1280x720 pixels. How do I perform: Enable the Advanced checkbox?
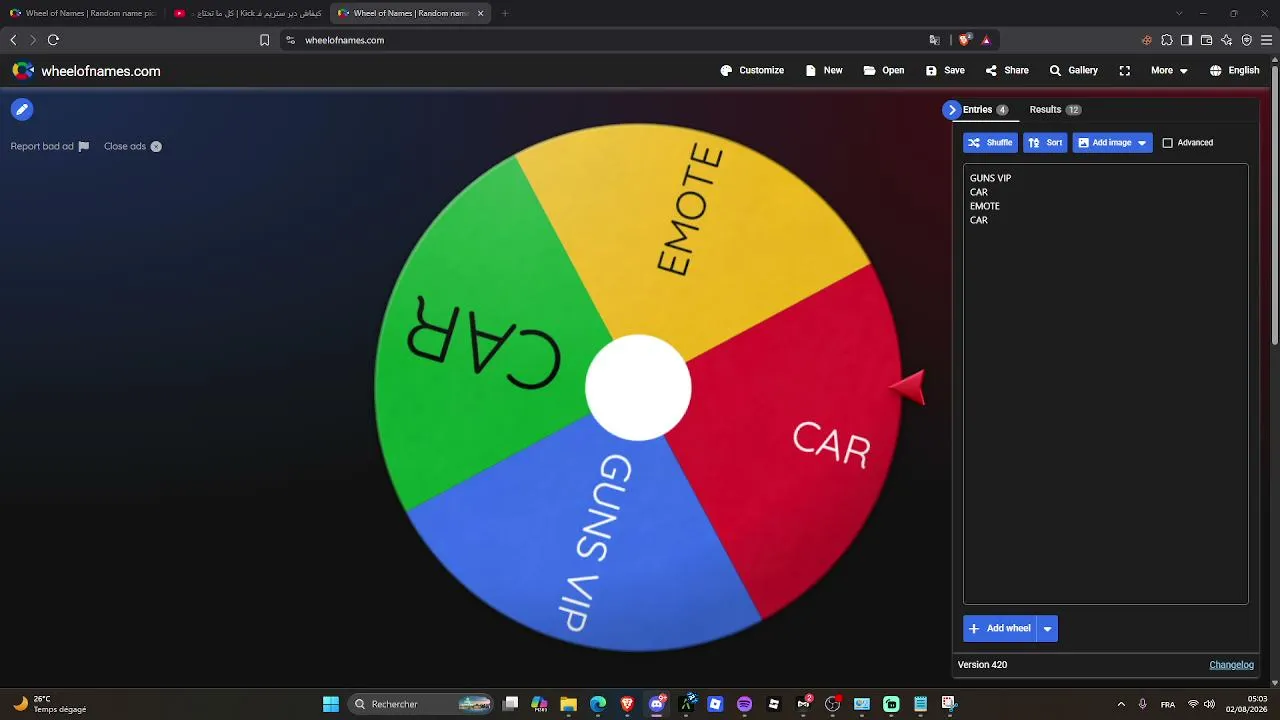pyautogui.click(x=1167, y=143)
